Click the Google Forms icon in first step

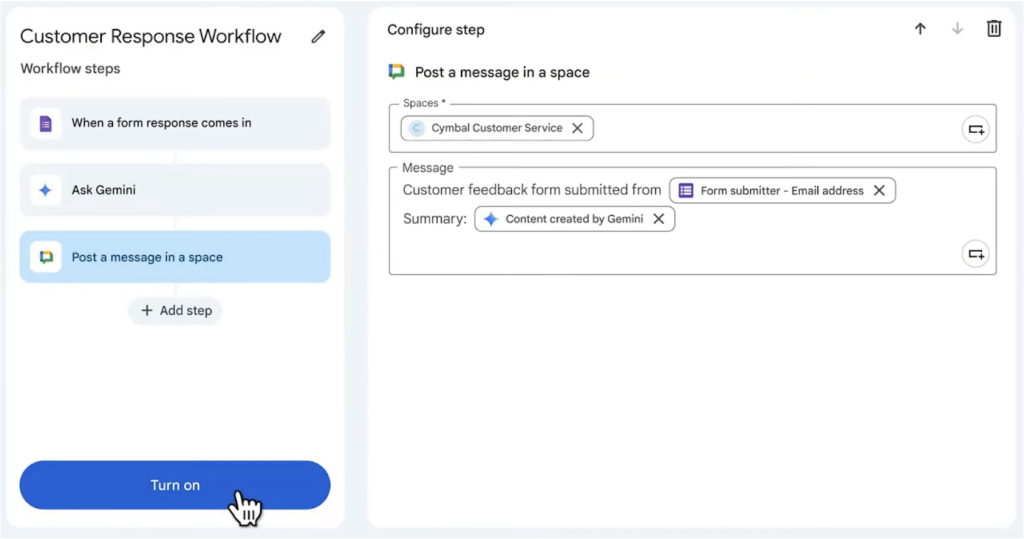pyautogui.click(x=45, y=123)
